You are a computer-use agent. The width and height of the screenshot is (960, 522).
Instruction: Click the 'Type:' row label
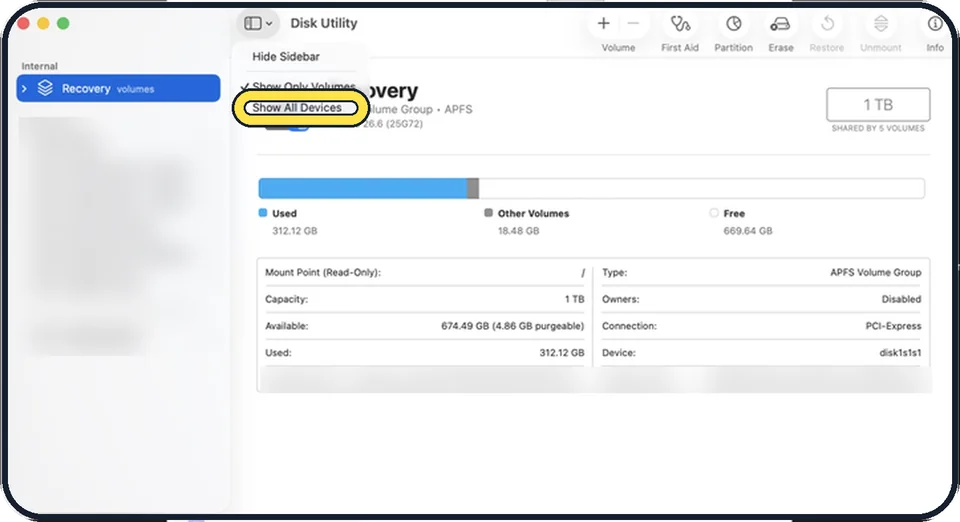614,272
